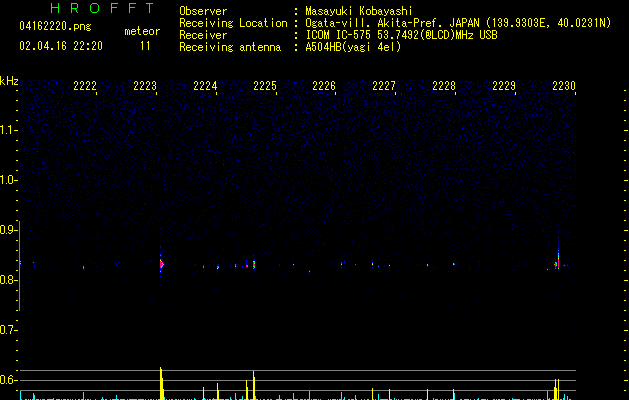The width and height of the screenshot is (629, 400).
Task: Click the strong meteor echo near 2230
Action: click(x=557, y=264)
